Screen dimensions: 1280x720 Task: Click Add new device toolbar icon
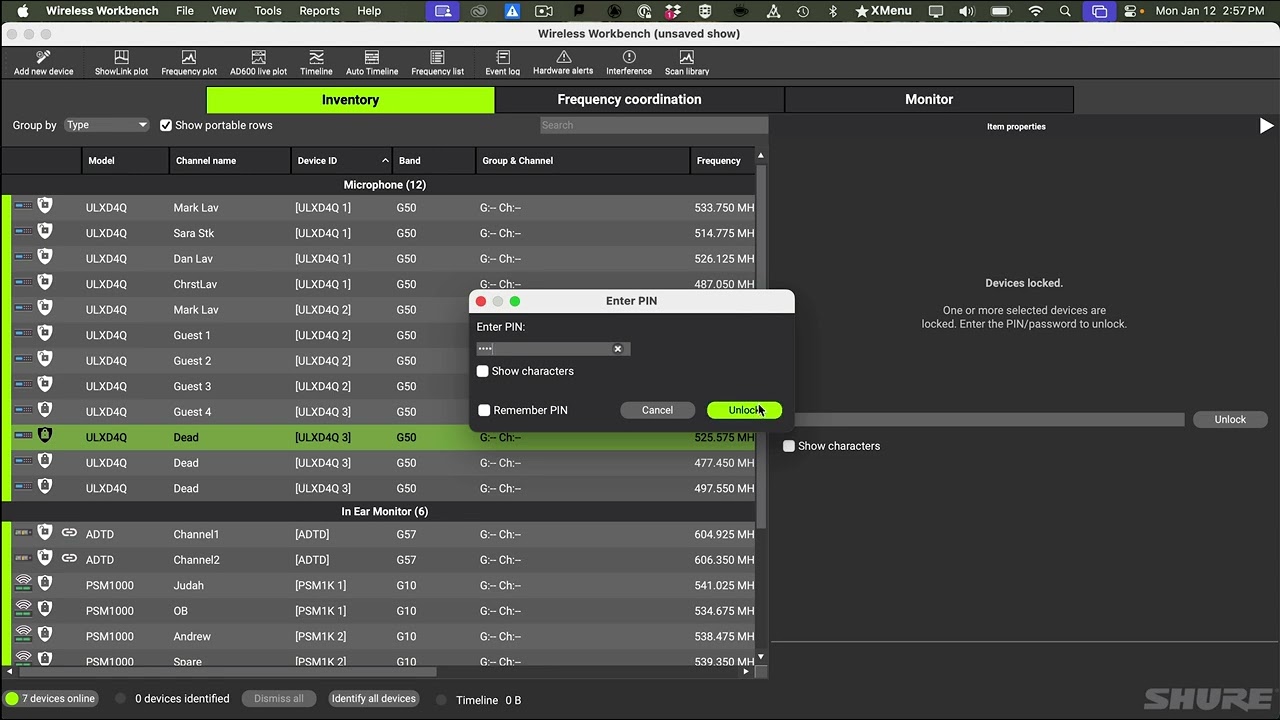tap(43, 63)
